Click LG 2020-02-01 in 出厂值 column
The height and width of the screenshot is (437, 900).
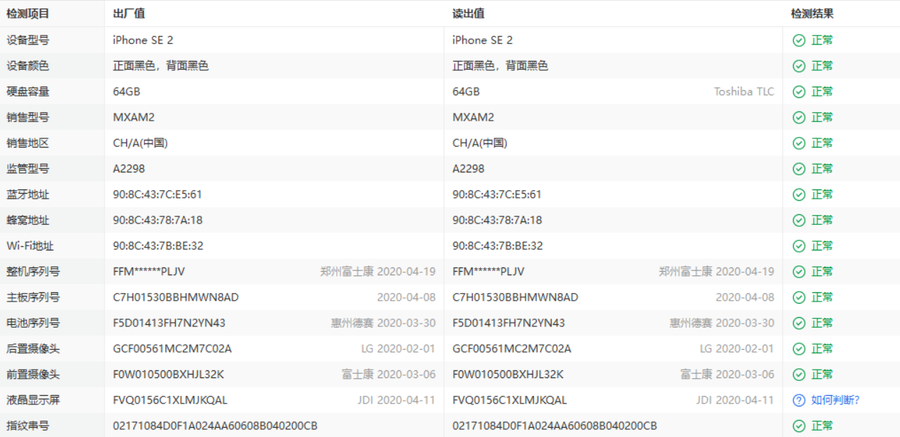[x=398, y=349]
